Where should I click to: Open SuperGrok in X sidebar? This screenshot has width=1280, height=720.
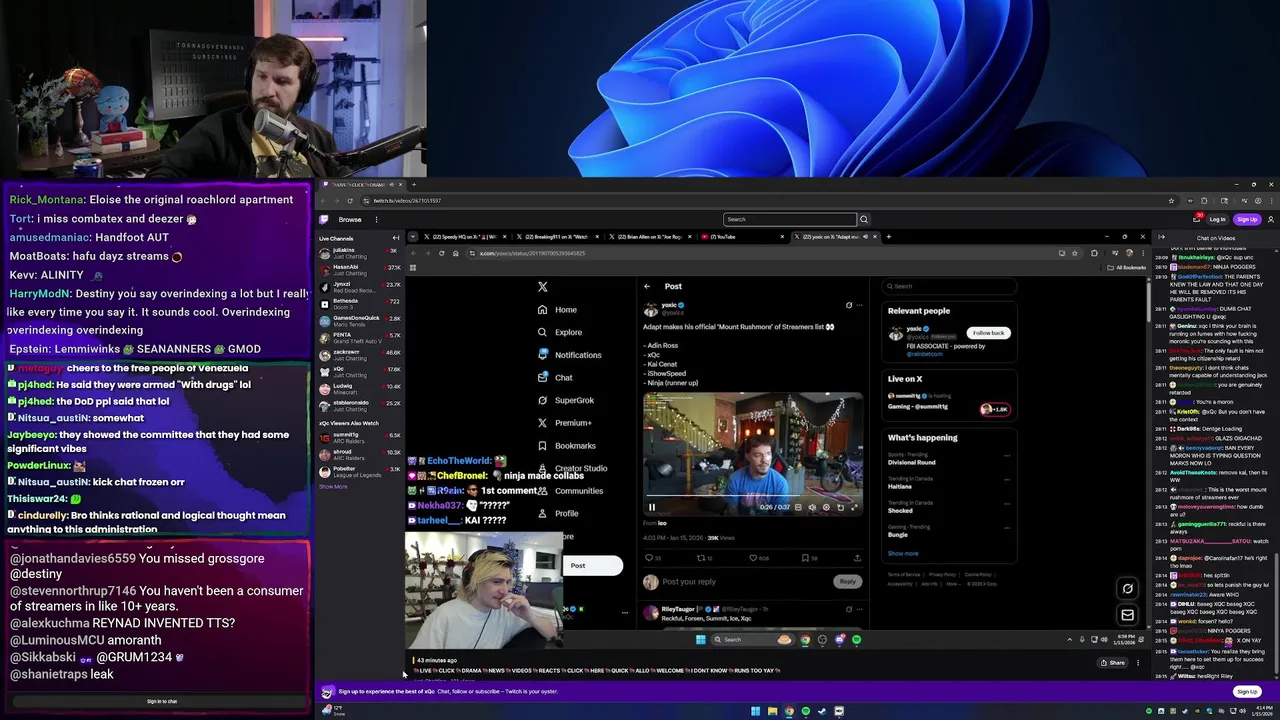pyautogui.click(x=566, y=400)
